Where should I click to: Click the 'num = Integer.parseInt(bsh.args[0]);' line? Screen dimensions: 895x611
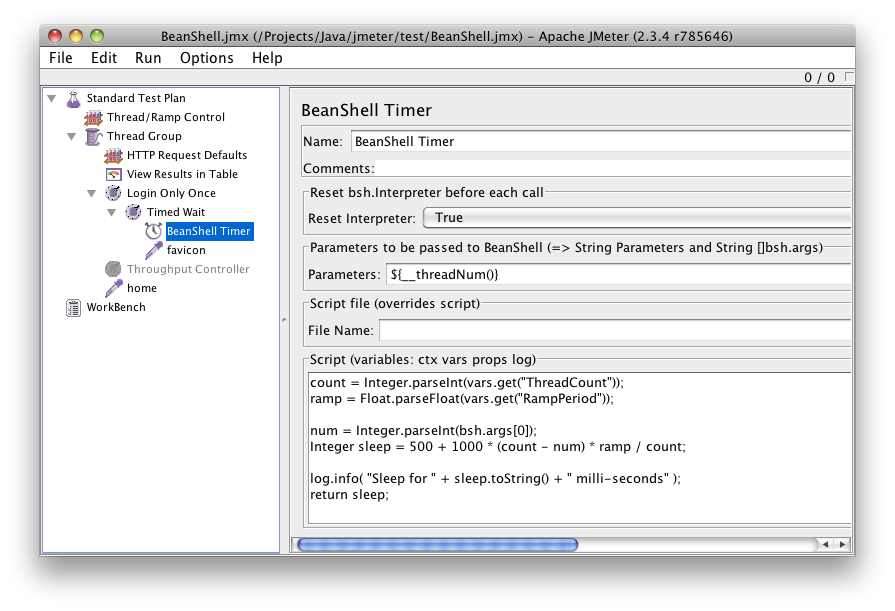(x=423, y=431)
